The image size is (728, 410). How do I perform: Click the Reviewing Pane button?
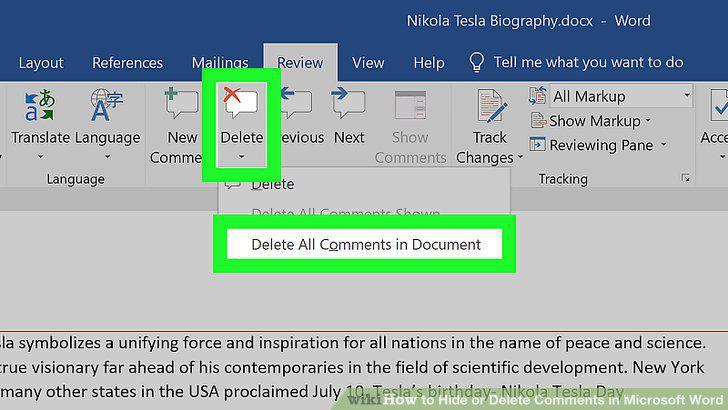[592, 145]
